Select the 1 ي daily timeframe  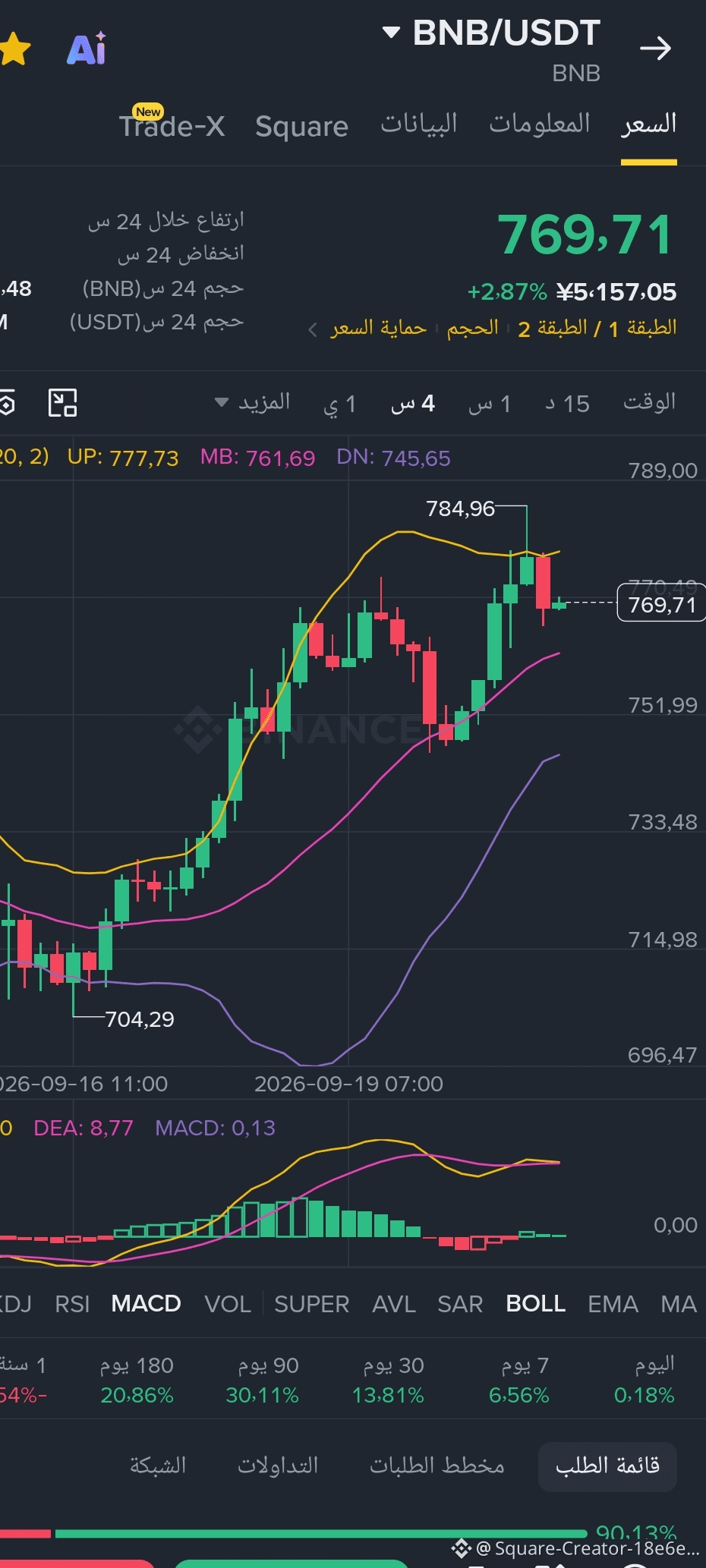pos(340,404)
